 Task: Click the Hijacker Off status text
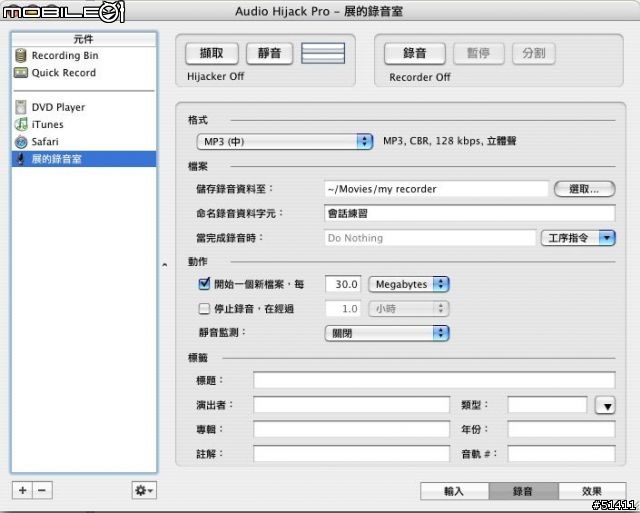[x=216, y=76]
